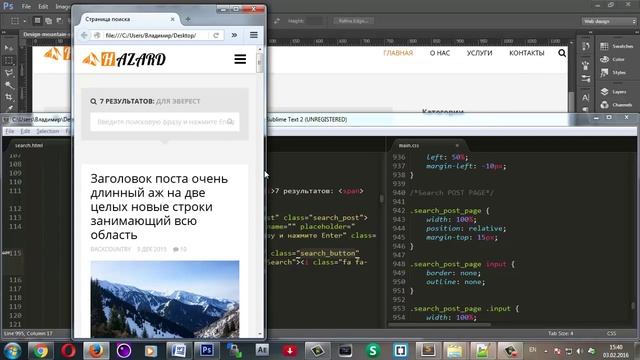Open the Layers panel

click(x=614, y=91)
